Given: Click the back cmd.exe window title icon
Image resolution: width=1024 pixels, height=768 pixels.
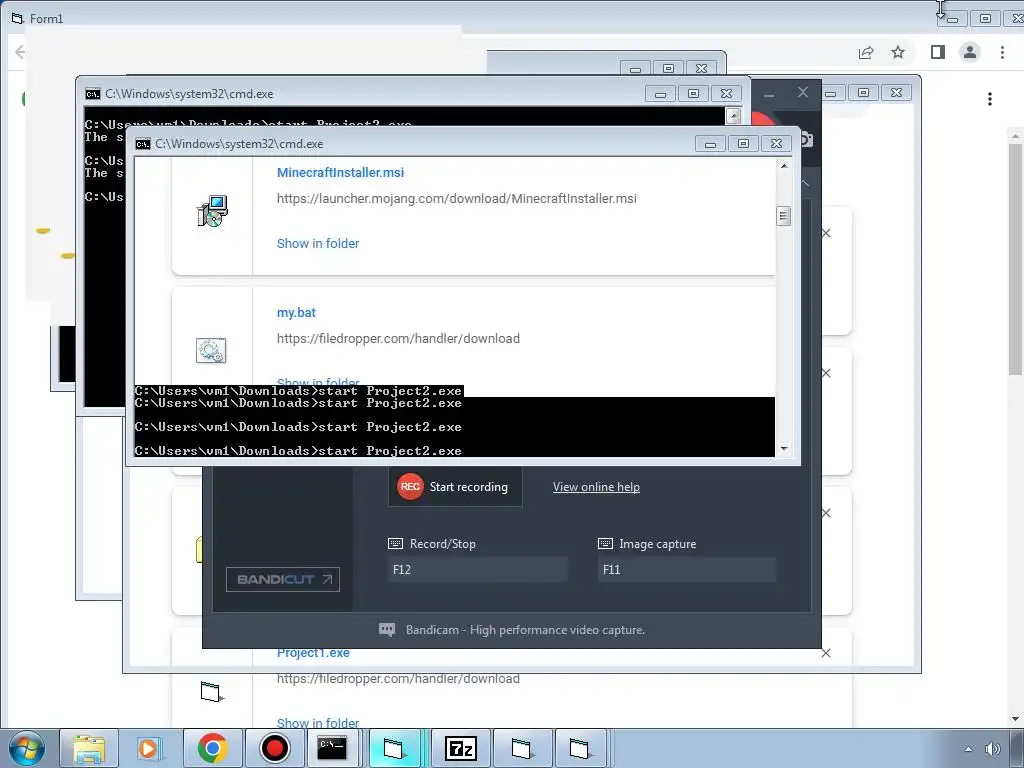Looking at the screenshot, I should point(93,94).
